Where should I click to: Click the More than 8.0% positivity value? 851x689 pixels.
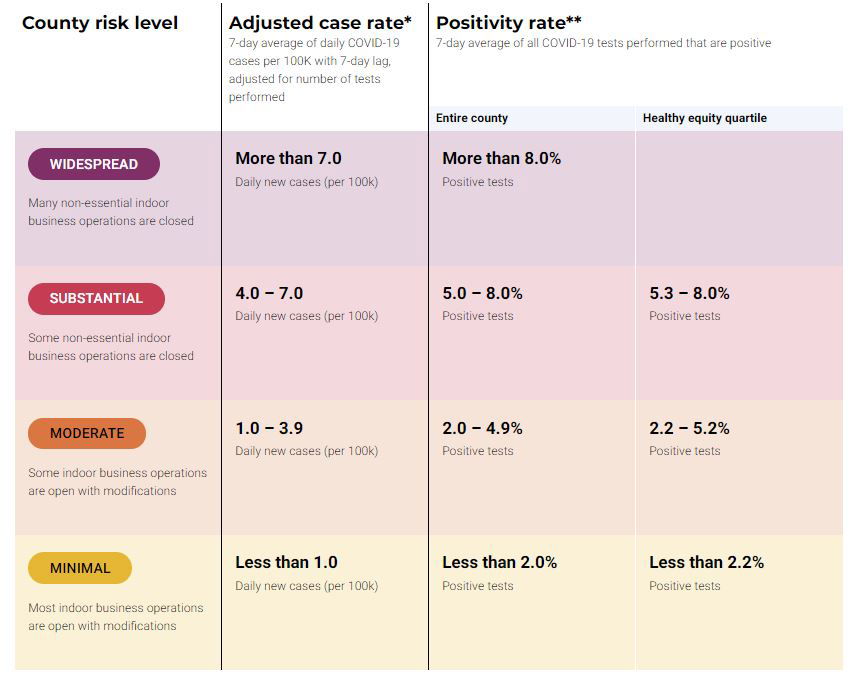tap(502, 158)
